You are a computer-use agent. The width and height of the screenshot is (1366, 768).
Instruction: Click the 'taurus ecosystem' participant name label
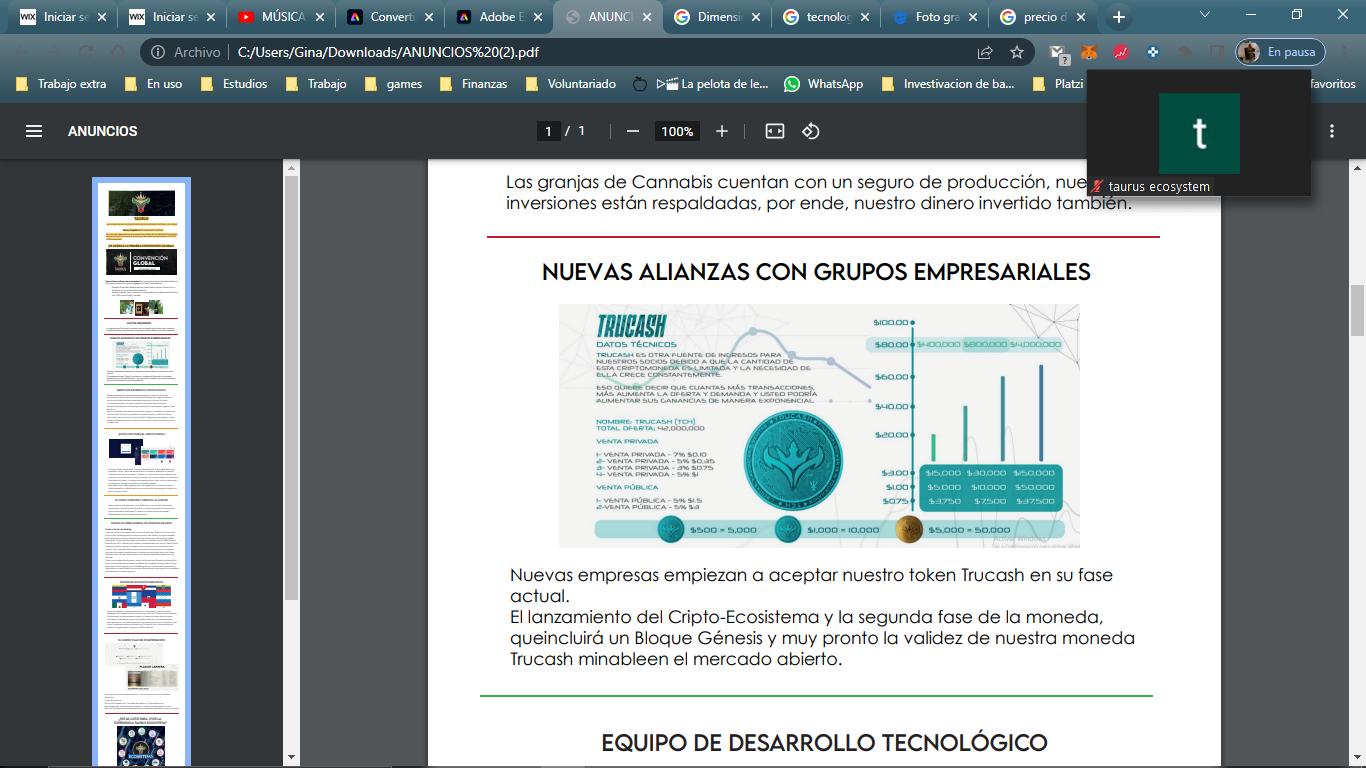pyautogui.click(x=1159, y=186)
